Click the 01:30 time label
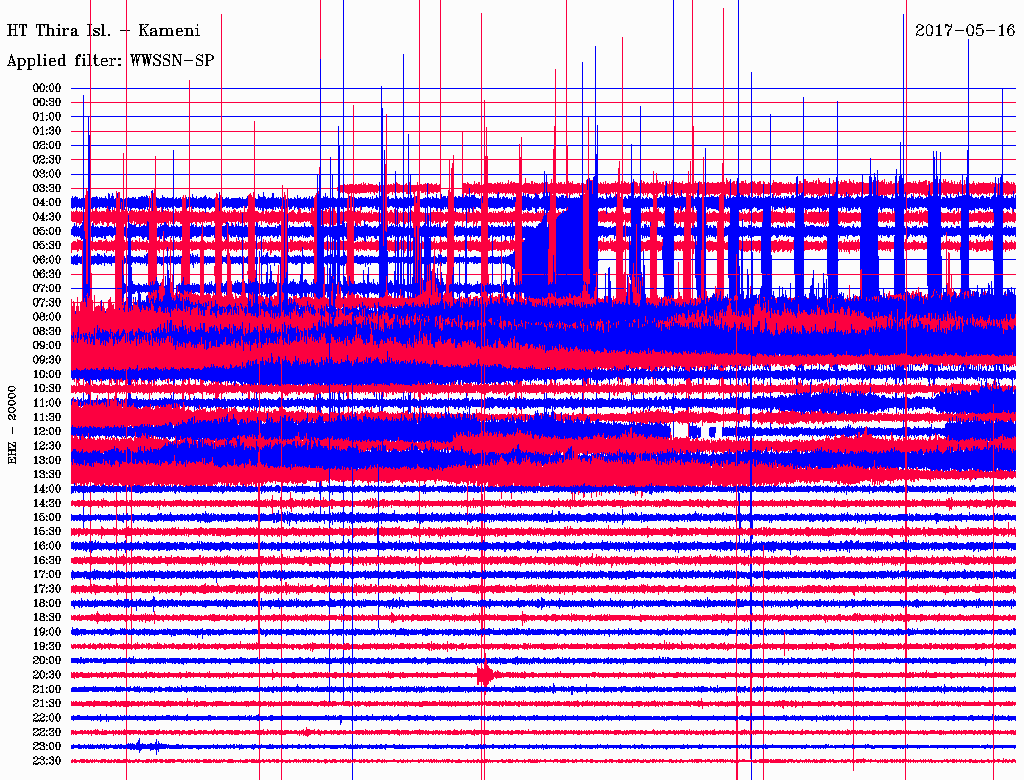The image size is (1024, 780). click(x=47, y=131)
